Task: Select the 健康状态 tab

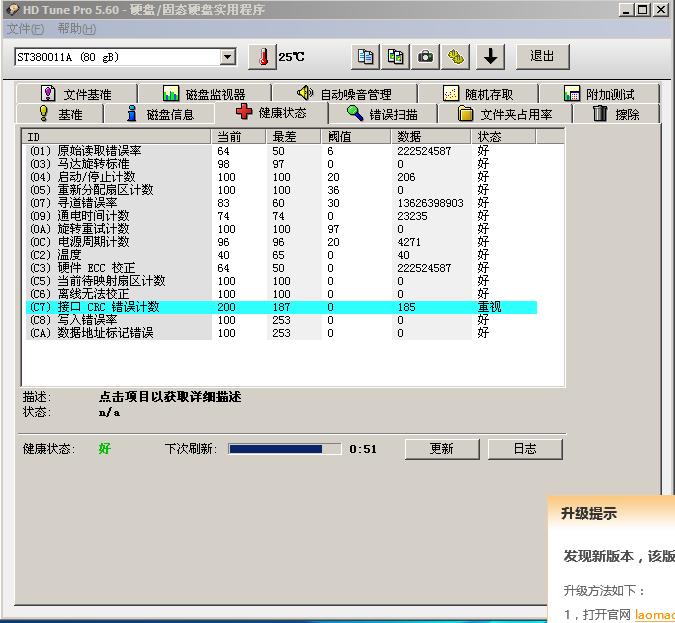Action: [271, 113]
